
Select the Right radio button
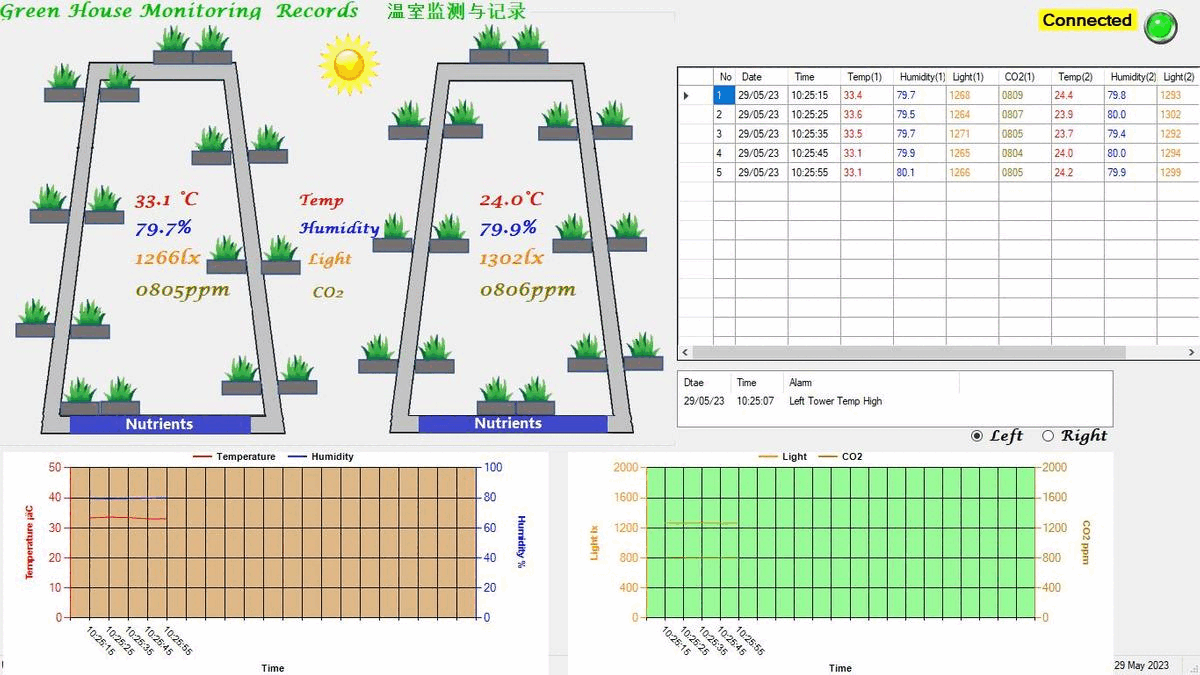[x=1048, y=436]
